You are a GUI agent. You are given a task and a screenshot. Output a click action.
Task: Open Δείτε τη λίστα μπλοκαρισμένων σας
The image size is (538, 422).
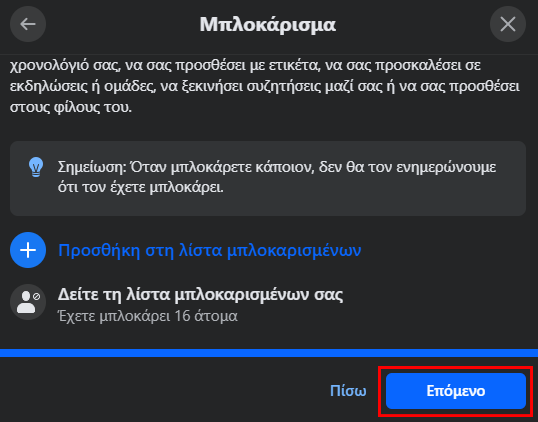click(x=200, y=294)
